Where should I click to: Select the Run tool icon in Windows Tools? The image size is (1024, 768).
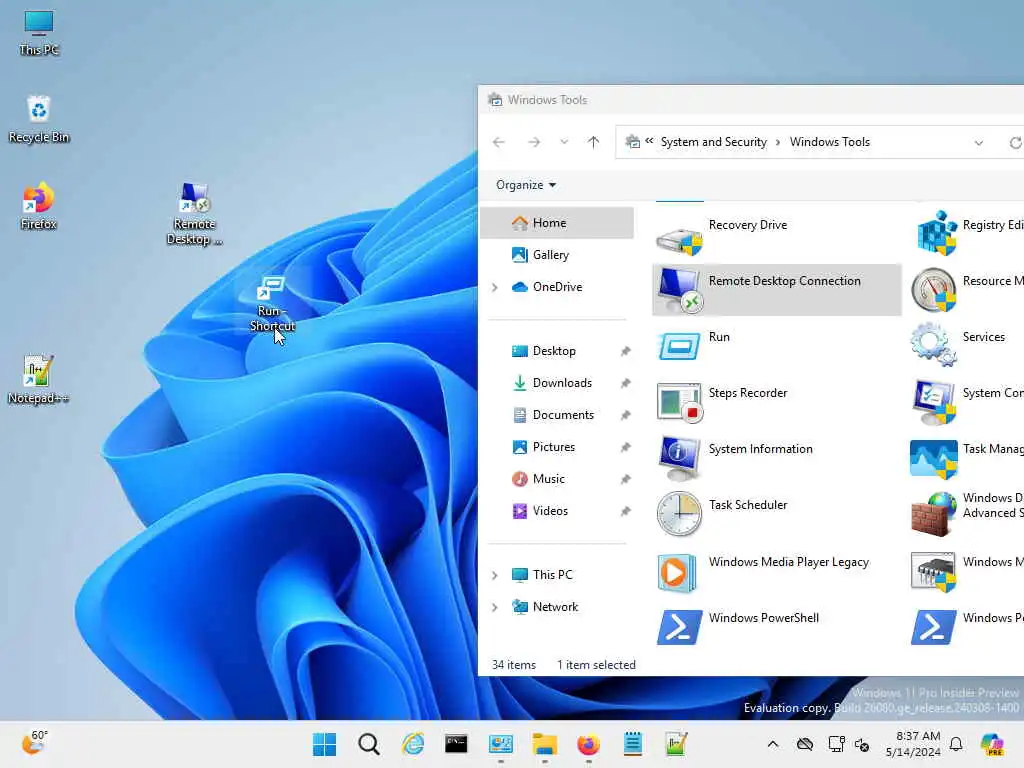pyautogui.click(x=679, y=345)
